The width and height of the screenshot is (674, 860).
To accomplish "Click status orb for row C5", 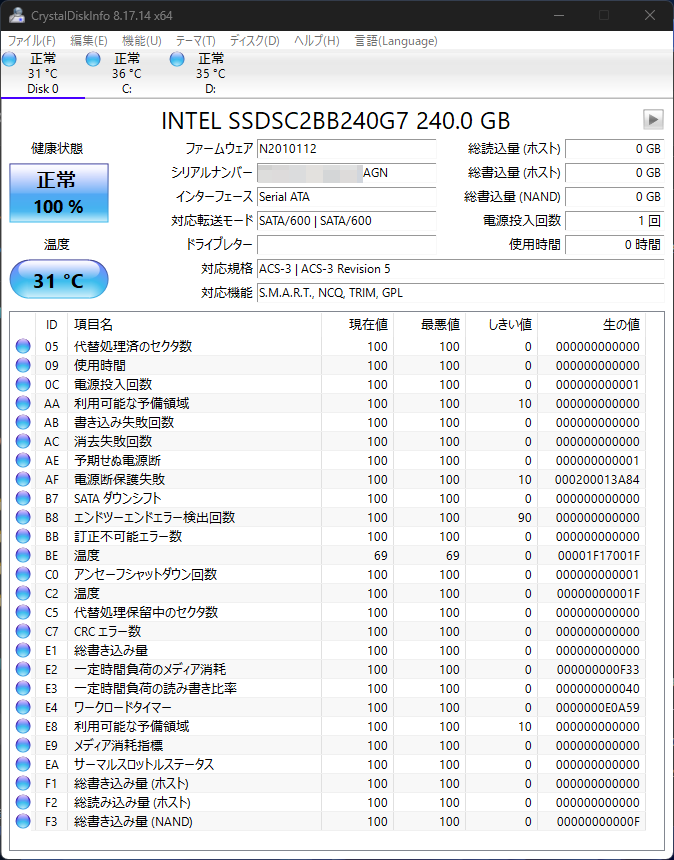I will click(x=23, y=612).
